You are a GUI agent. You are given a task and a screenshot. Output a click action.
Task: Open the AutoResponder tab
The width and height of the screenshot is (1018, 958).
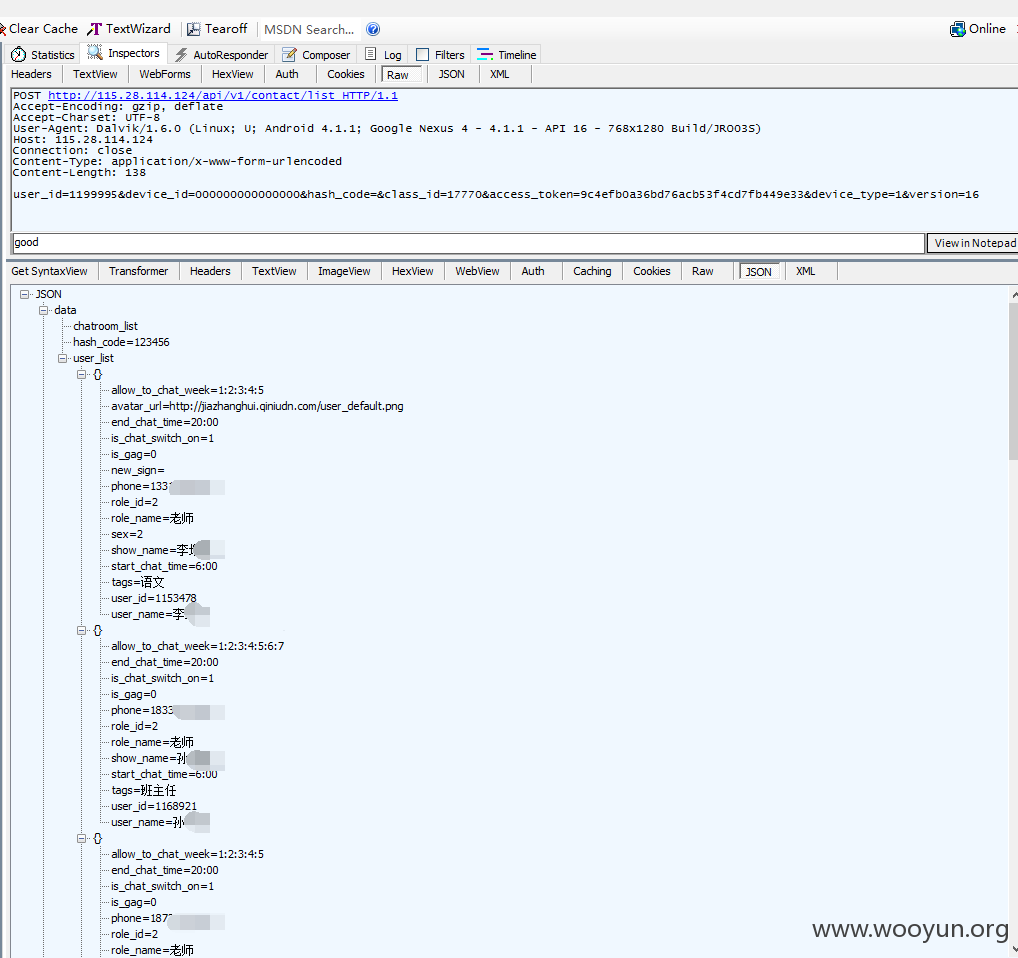click(221, 55)
